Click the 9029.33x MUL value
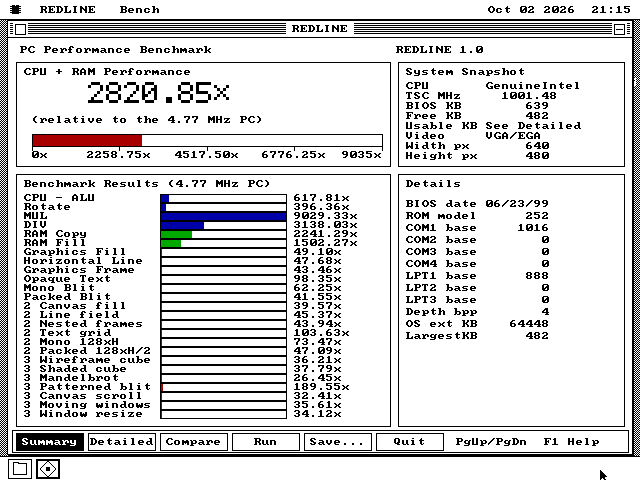 click(x=325, y=216)
